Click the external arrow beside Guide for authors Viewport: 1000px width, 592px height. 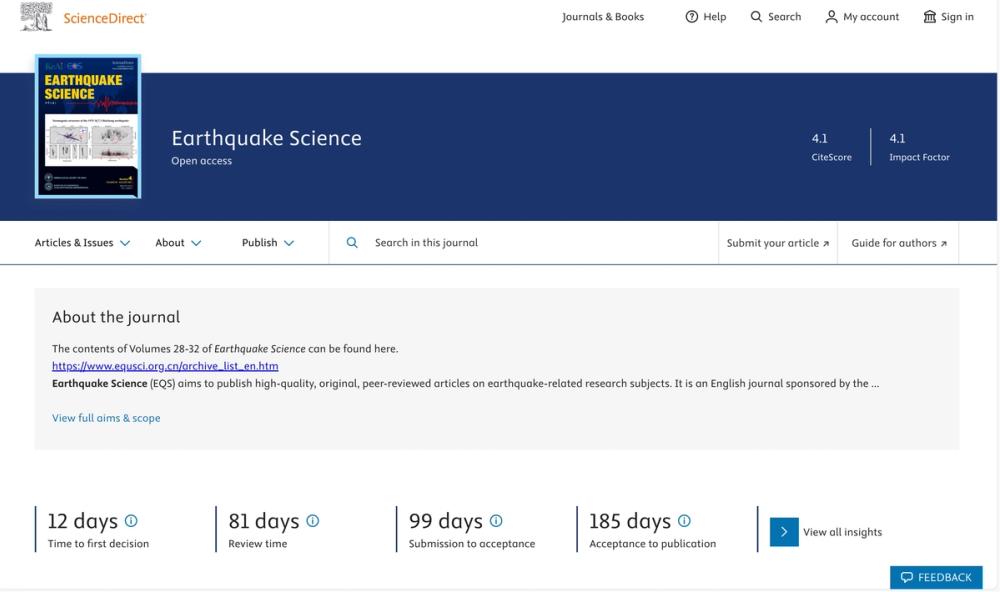pyautogui.click(x=944, y=244)
